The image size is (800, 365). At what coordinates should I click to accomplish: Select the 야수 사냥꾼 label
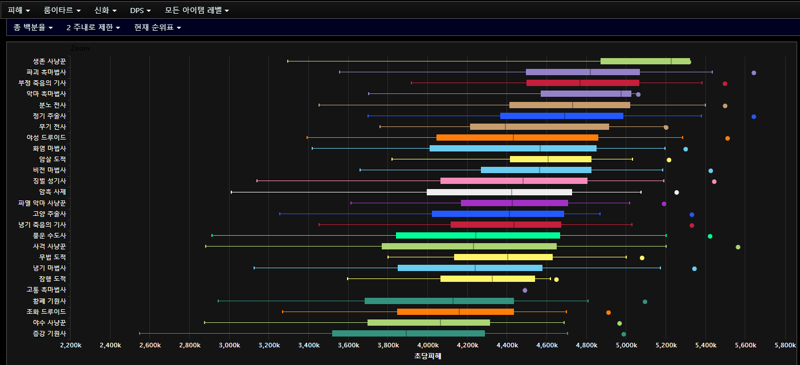(49, 323)
